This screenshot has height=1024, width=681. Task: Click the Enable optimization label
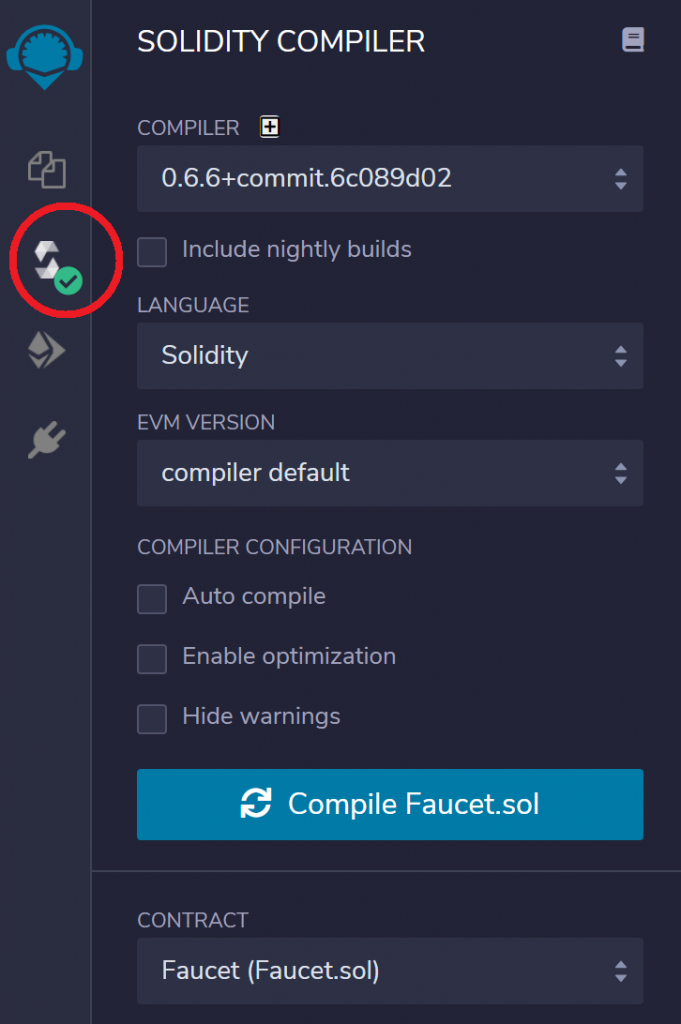click(289, 656)
